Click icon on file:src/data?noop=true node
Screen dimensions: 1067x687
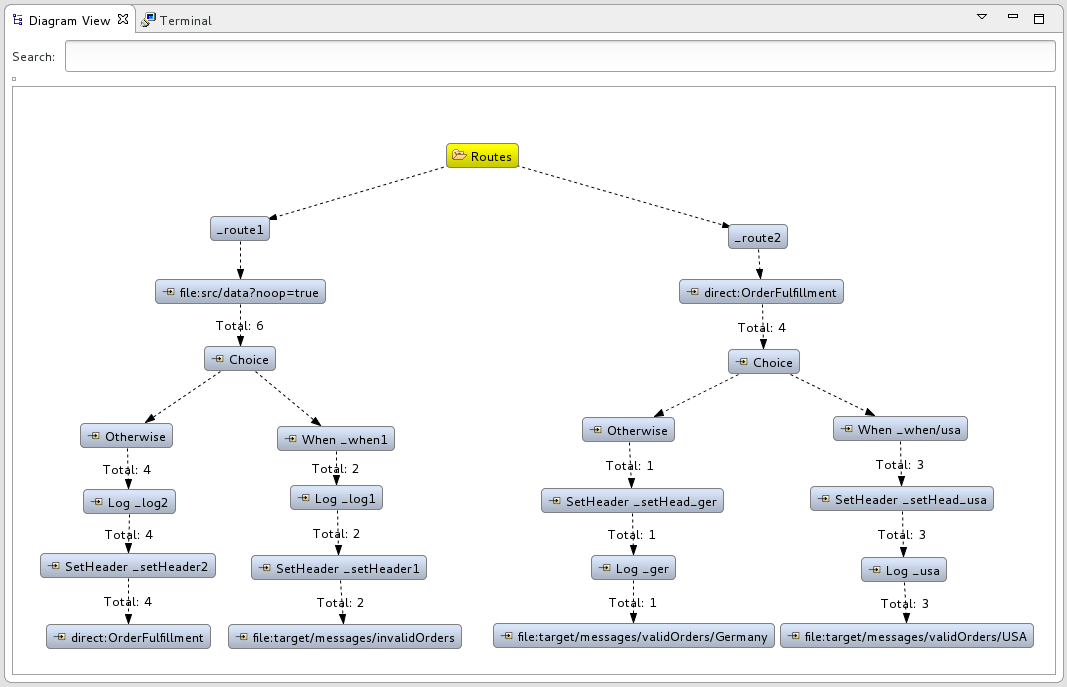(168, 292)
